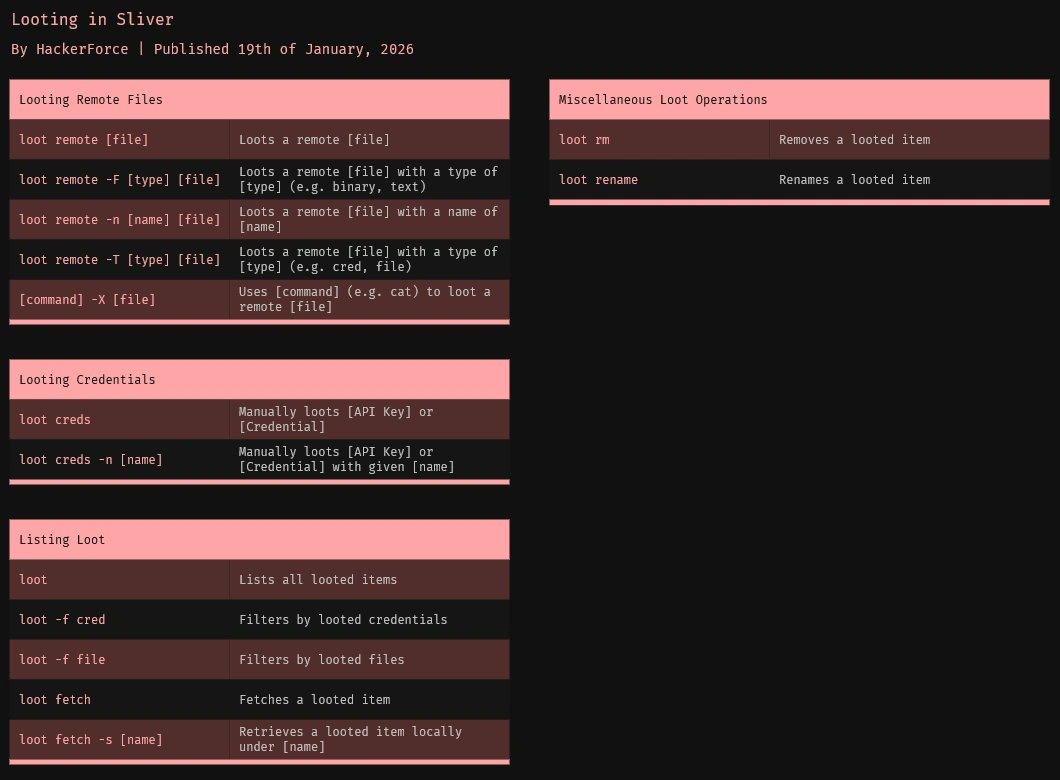Click the 'Looting Credentials' section header
This screenshot has width=1060, height=780.
(260, 379)
